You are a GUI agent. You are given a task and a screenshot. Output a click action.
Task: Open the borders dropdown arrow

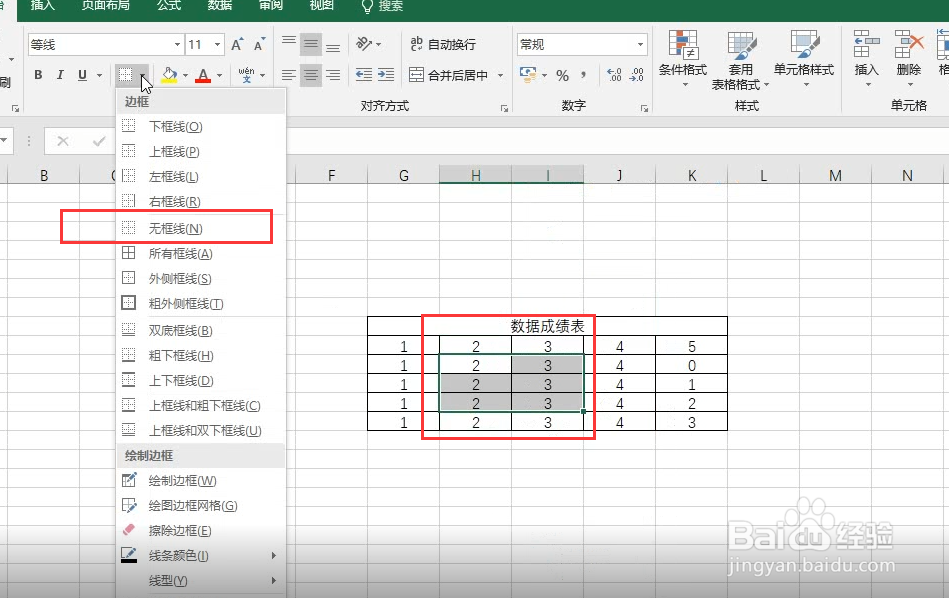[x=143, y=75]
